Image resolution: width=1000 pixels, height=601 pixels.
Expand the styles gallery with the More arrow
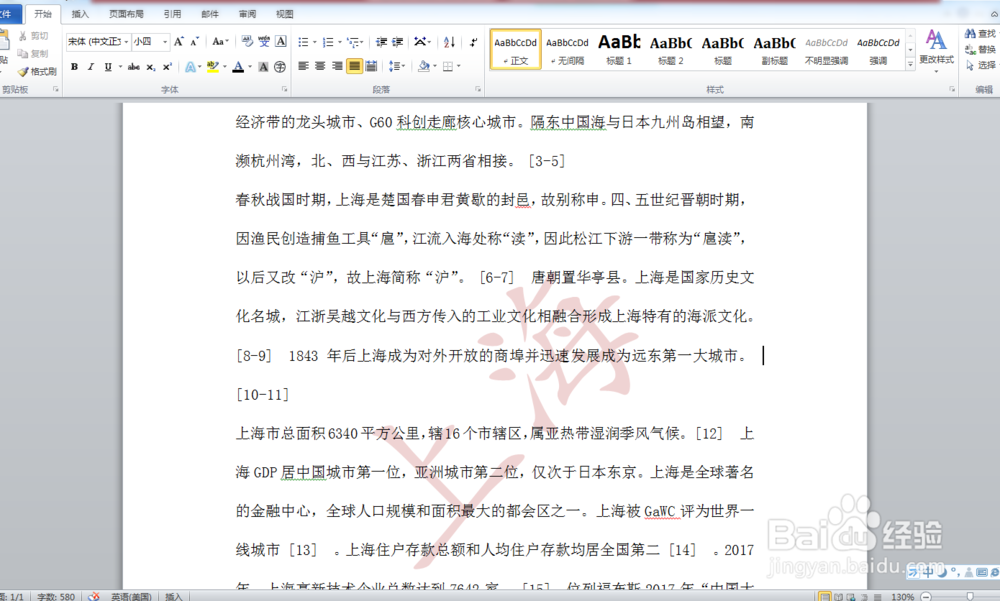(911, 64)
